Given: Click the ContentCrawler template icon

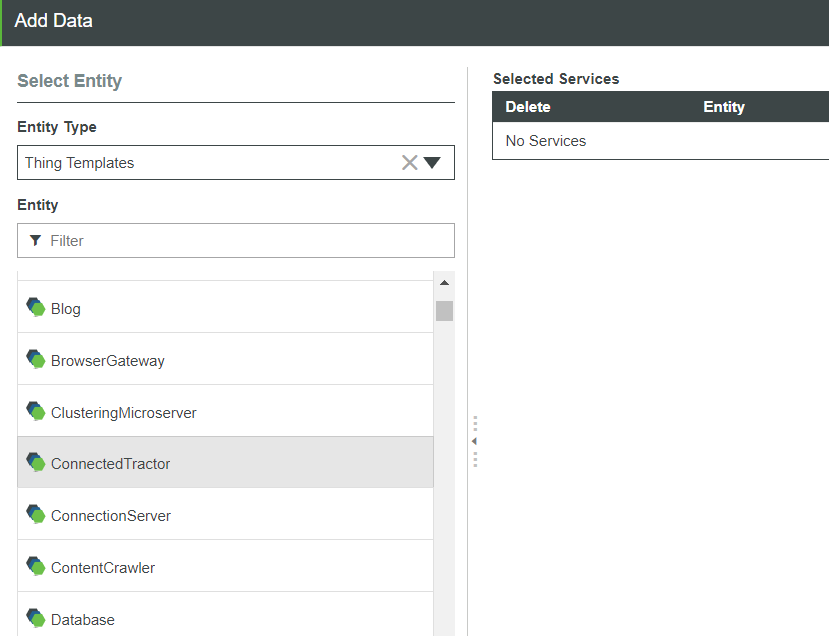Looking at the screenshot, I should pos(36,567).
